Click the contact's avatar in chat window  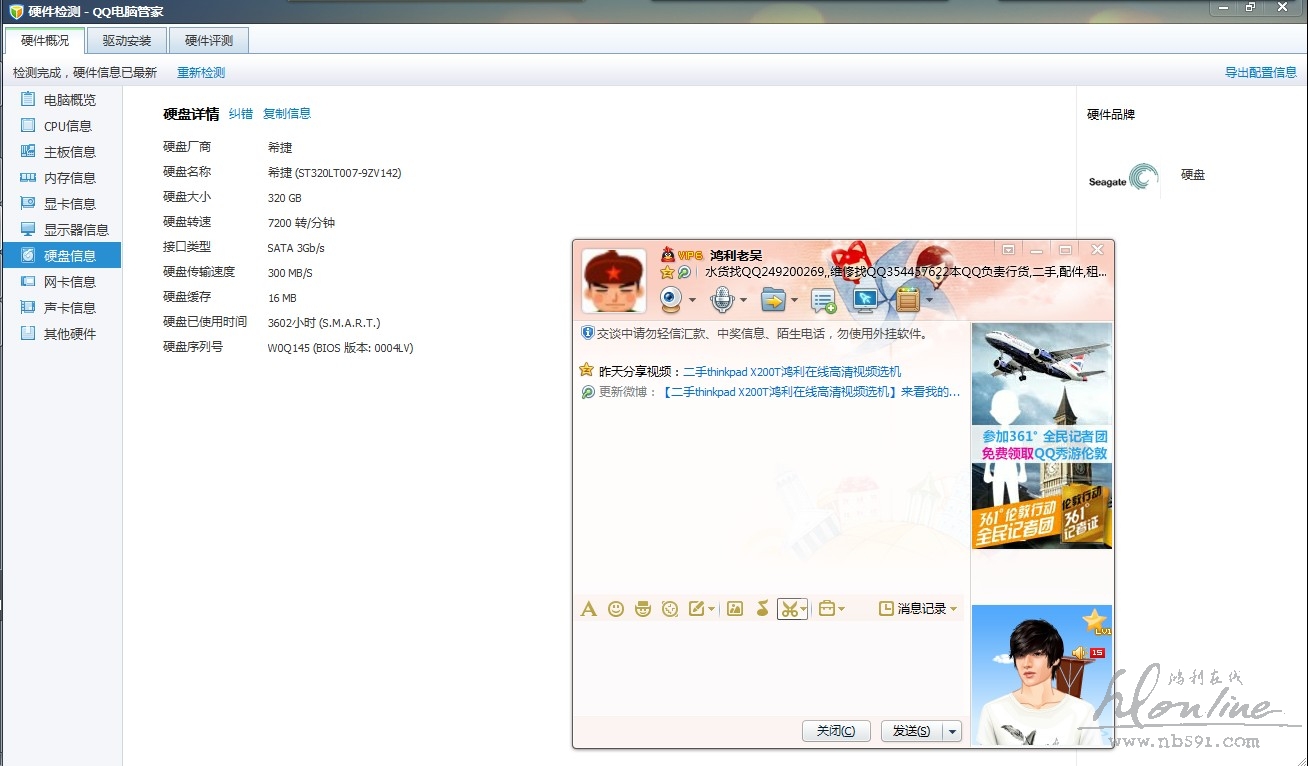tap(614, 281)
